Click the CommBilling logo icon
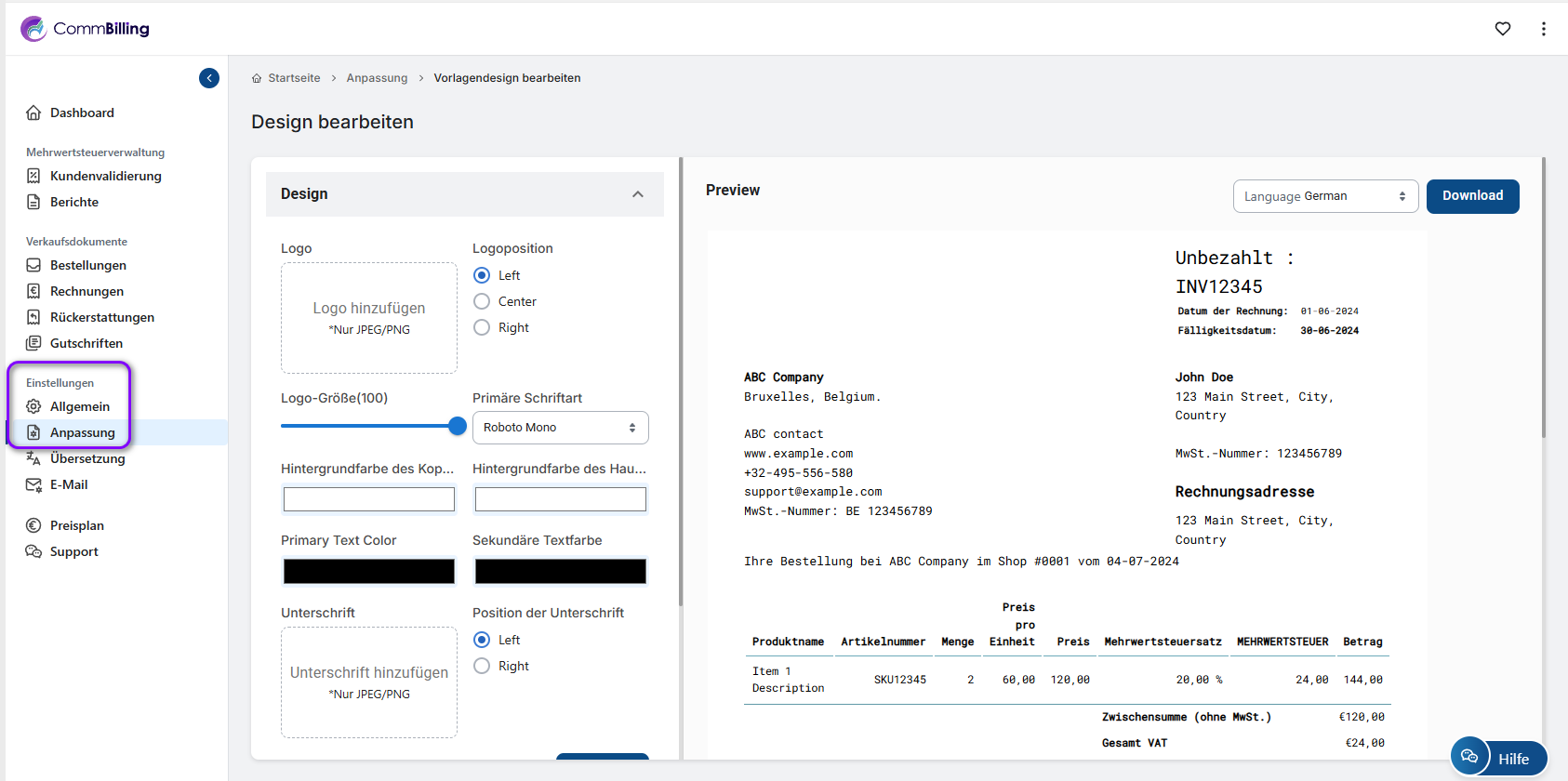This screenshot has height=781, width=1568. [x=33, y=29]
